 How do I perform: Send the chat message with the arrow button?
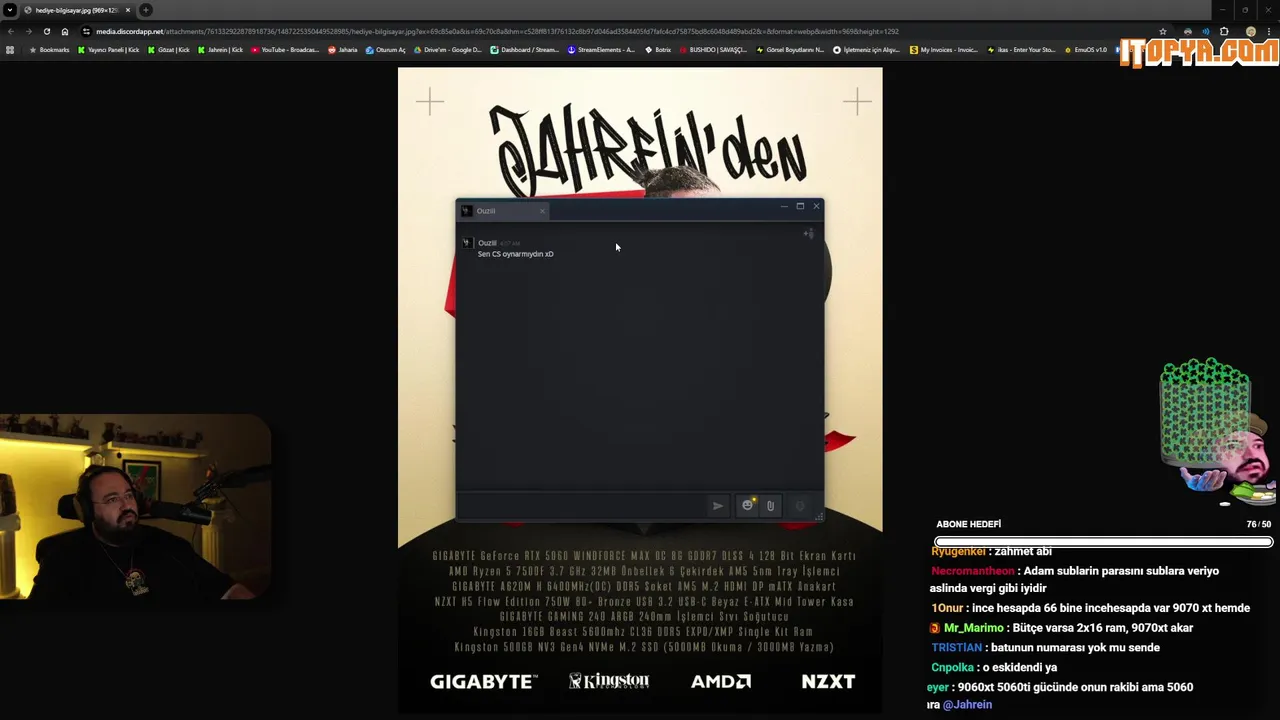point(717,506)
